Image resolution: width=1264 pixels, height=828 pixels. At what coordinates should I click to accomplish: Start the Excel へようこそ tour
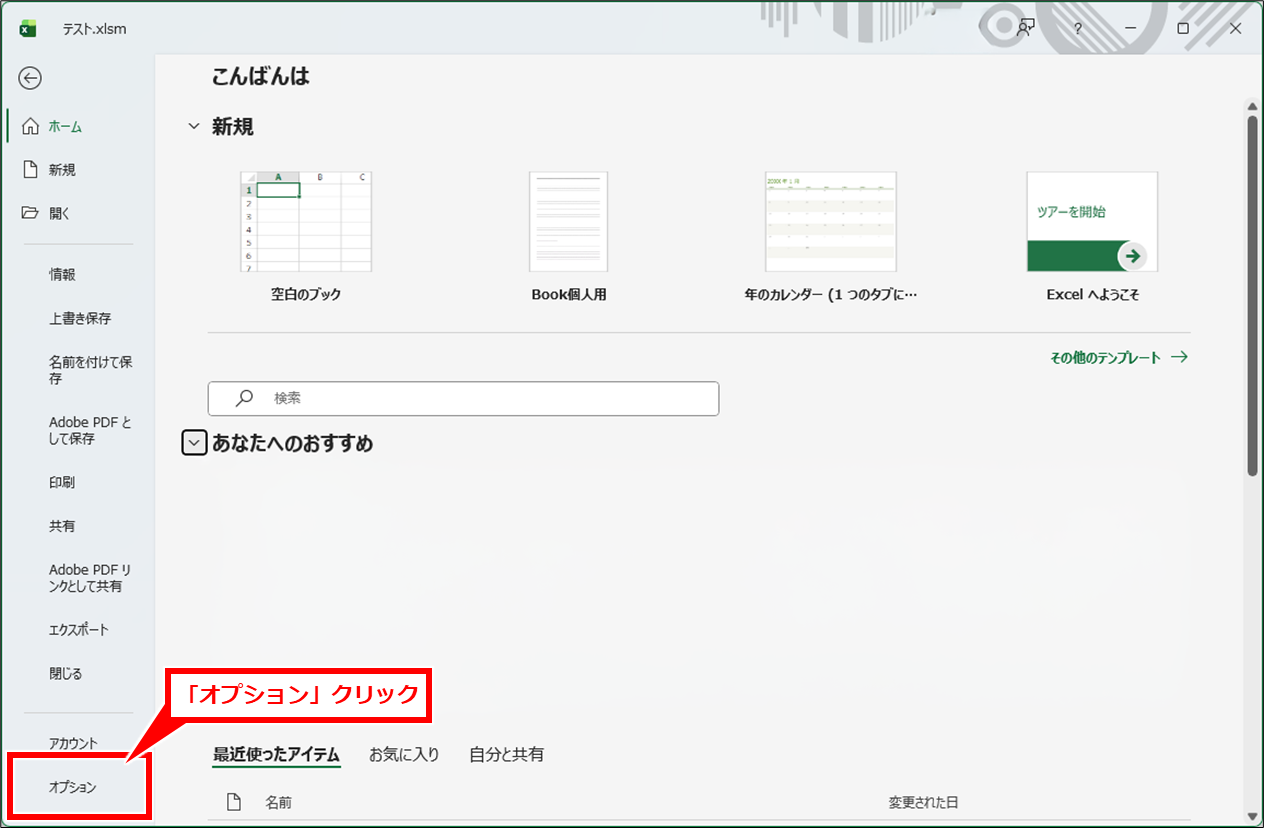click(1092, 222)
